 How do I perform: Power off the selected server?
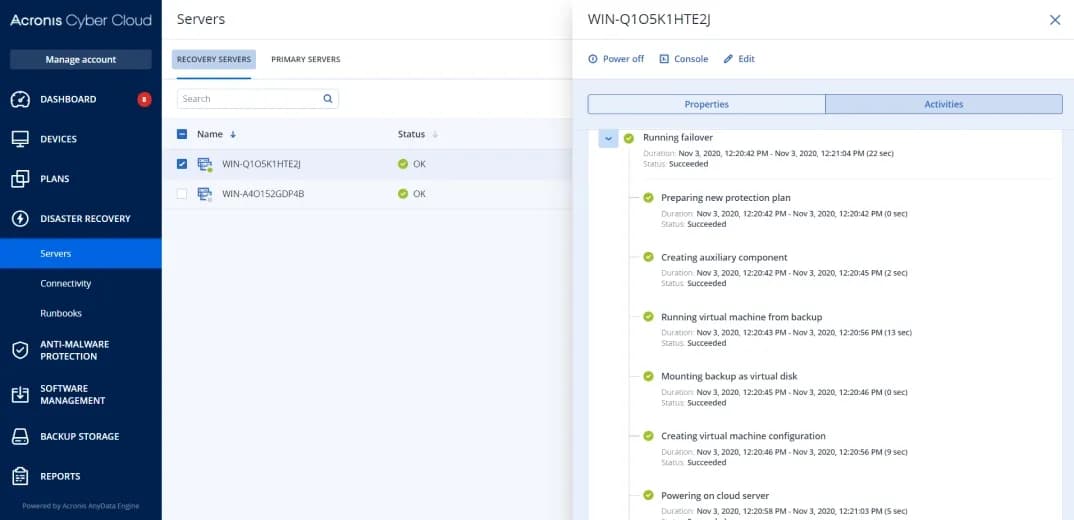[616, 59]
